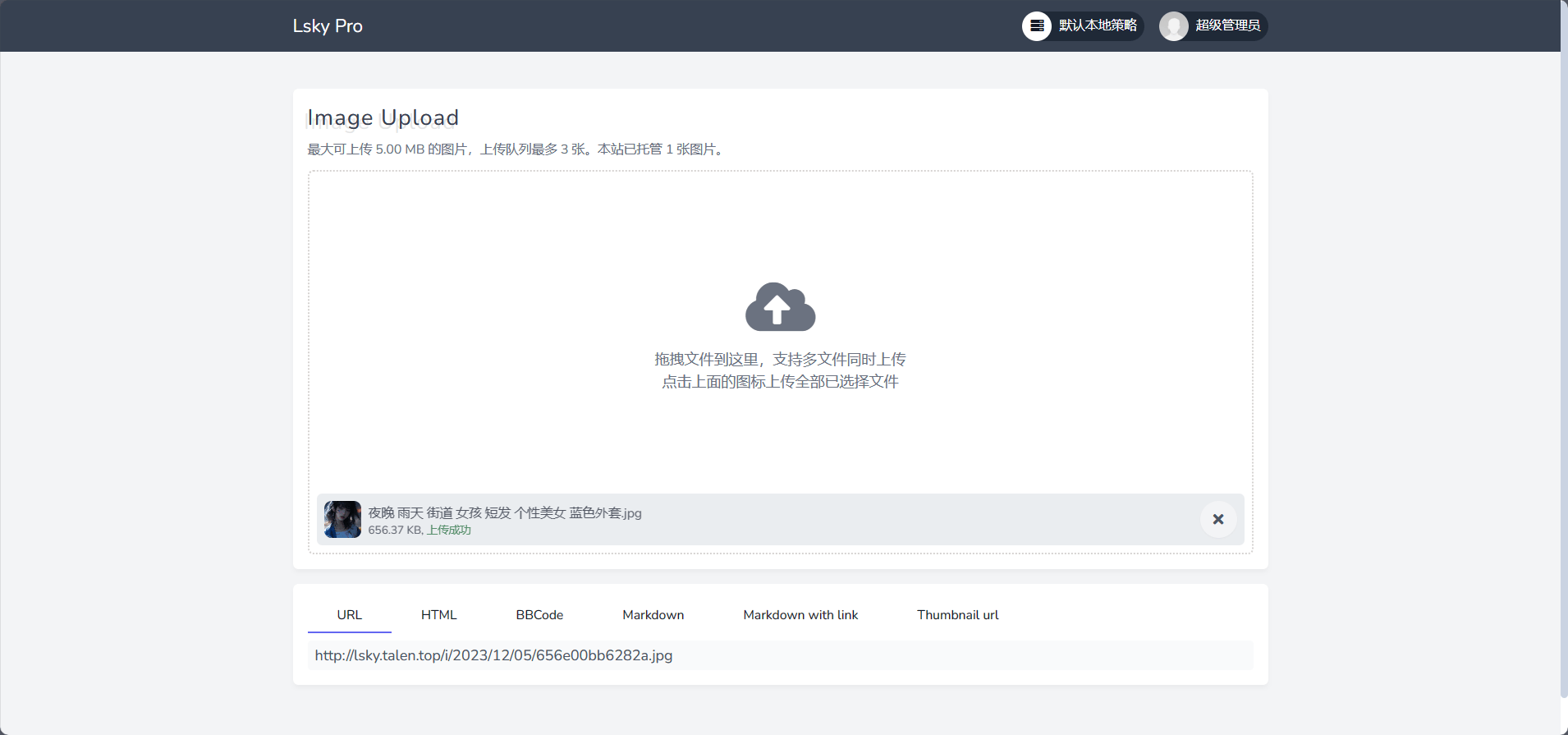This screenshot has width=1568, height=735.
Task: Click the 拖拽文件到这里 drop zone text
Action: pos(780,360)
